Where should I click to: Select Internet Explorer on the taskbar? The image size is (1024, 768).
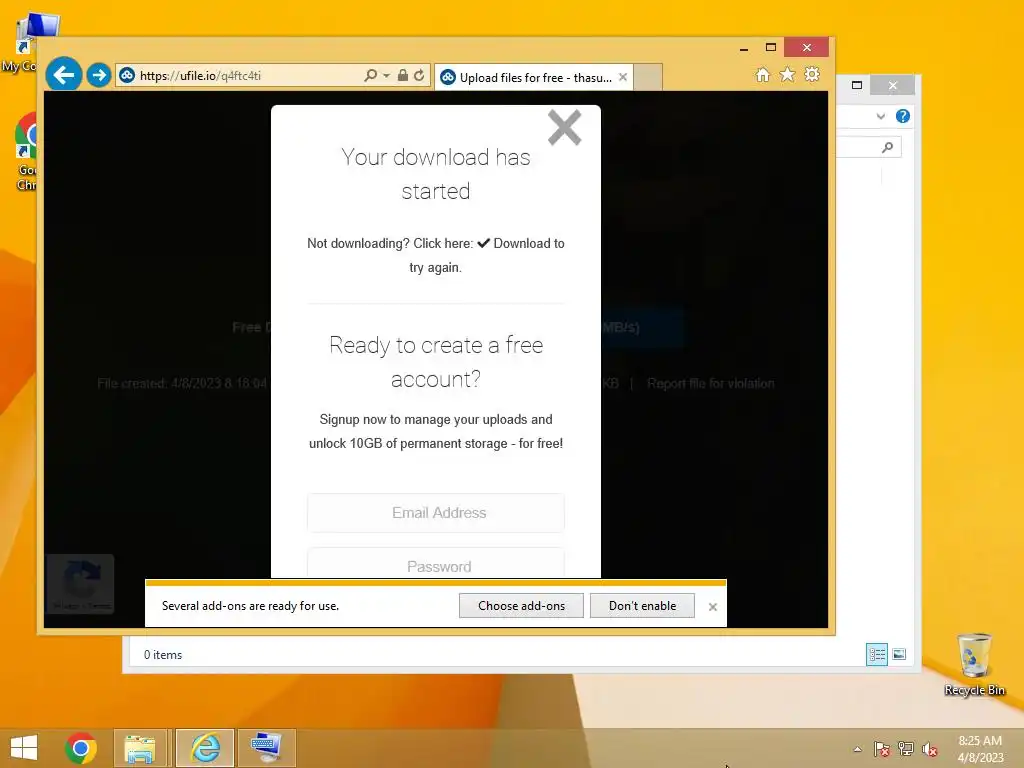(205, 748)
